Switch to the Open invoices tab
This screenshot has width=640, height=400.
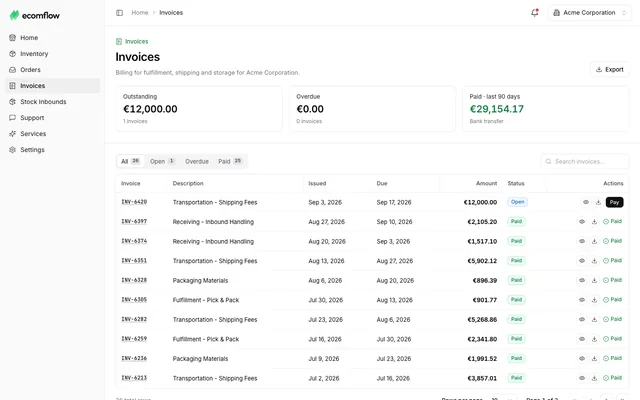pyautogui.click(x=162, y=161)
